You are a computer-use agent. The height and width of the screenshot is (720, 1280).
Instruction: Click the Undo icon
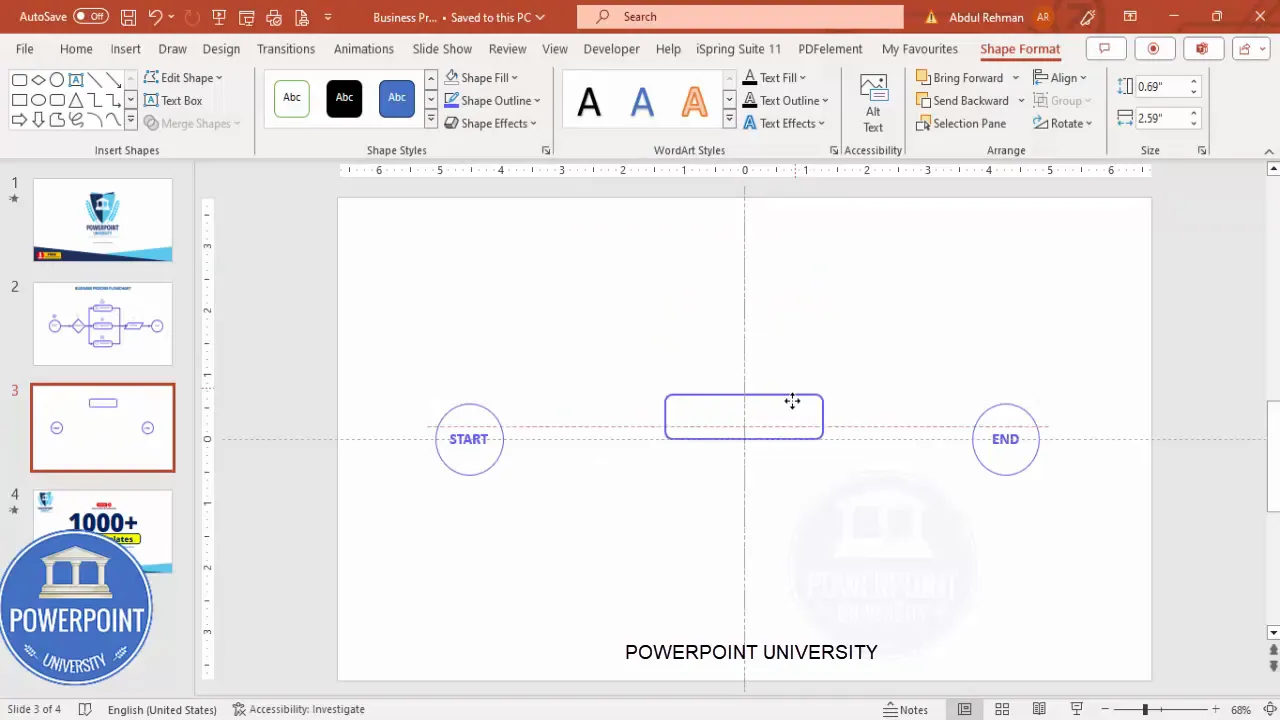pyautogui.click(x=155, y=17)
